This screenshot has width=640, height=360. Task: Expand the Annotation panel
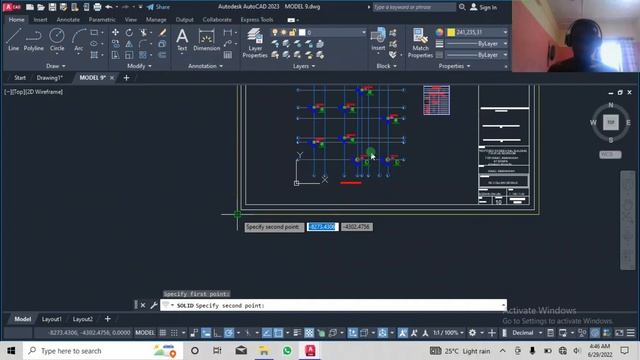pos(205,66)
